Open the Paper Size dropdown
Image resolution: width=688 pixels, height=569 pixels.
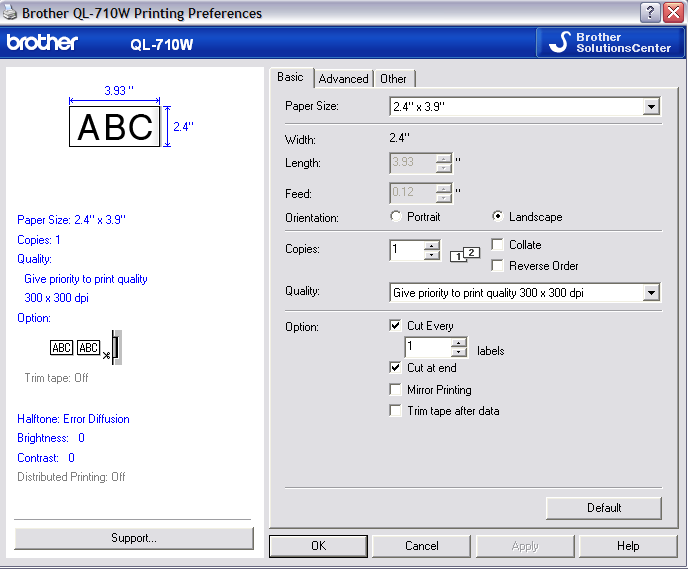point(651,107)
